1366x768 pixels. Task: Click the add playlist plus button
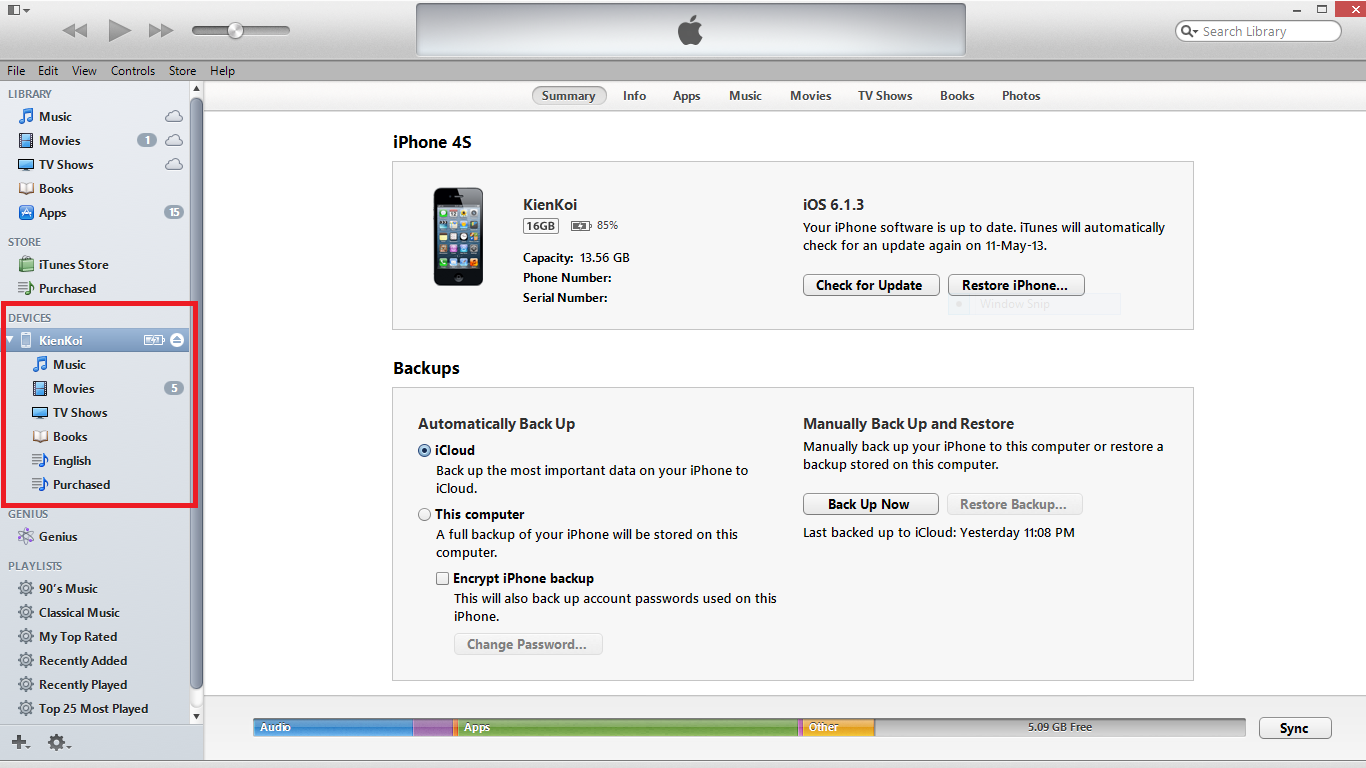(20, 742)
